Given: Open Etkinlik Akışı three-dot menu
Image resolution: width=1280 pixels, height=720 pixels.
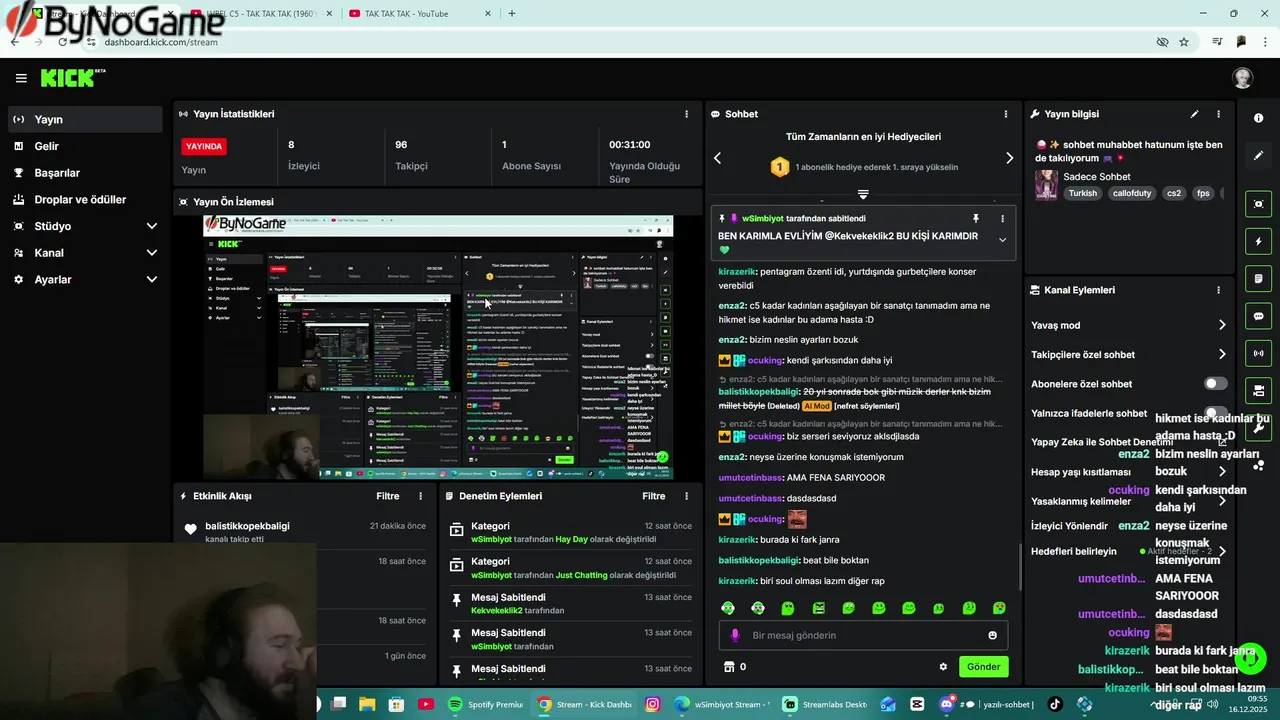Looking at the screenshot, I should click(x=420, y=496).
